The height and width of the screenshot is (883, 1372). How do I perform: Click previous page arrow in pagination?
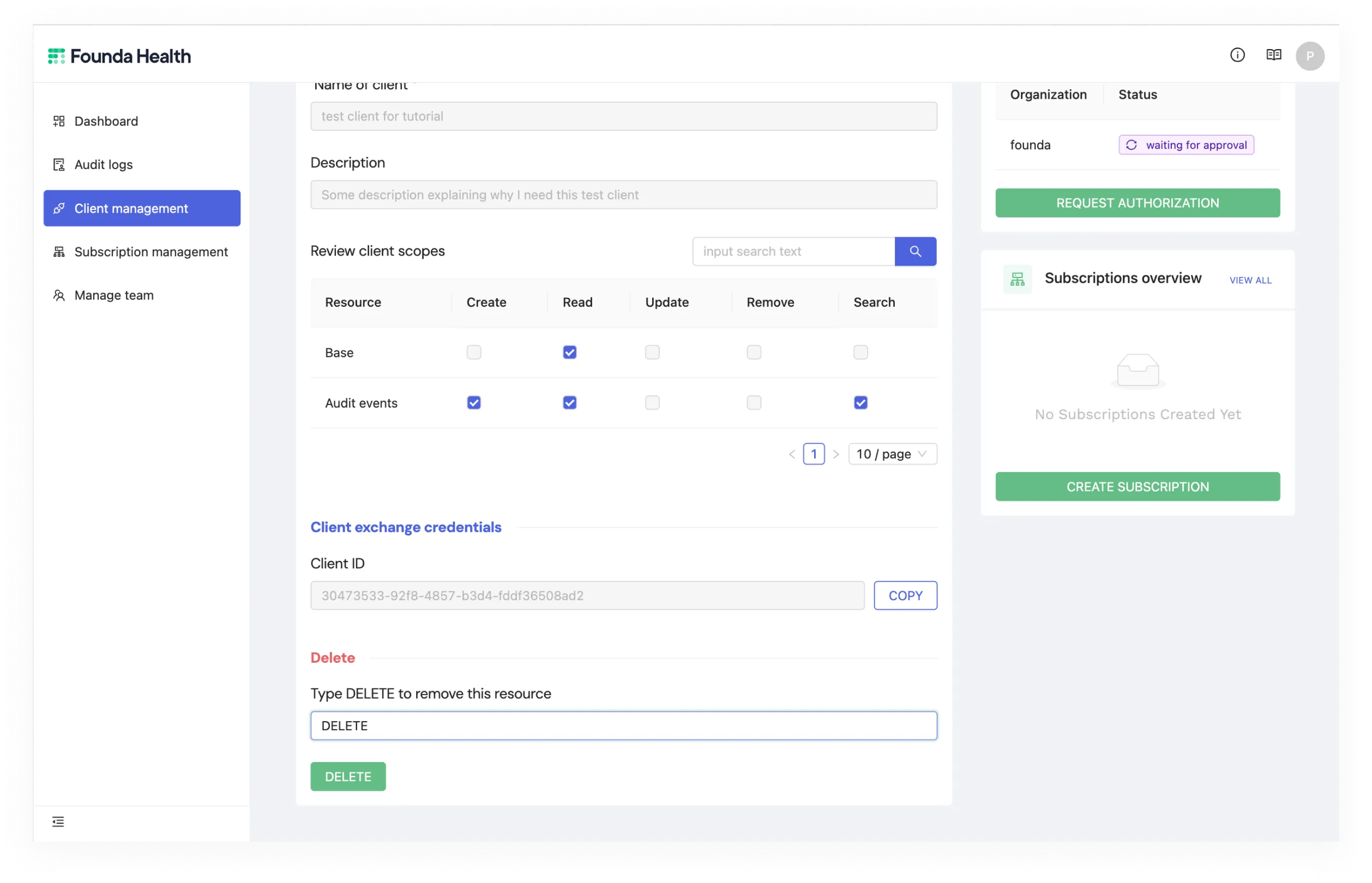pyautogui.click(x=792, y=454)
